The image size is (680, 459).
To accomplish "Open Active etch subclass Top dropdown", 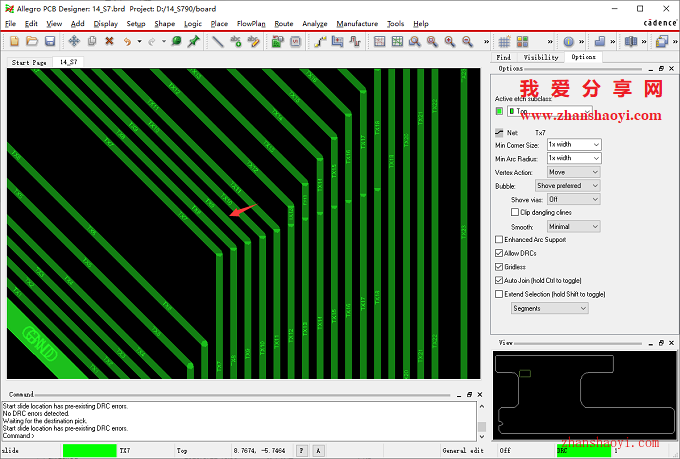I will (x=550, y=111).
